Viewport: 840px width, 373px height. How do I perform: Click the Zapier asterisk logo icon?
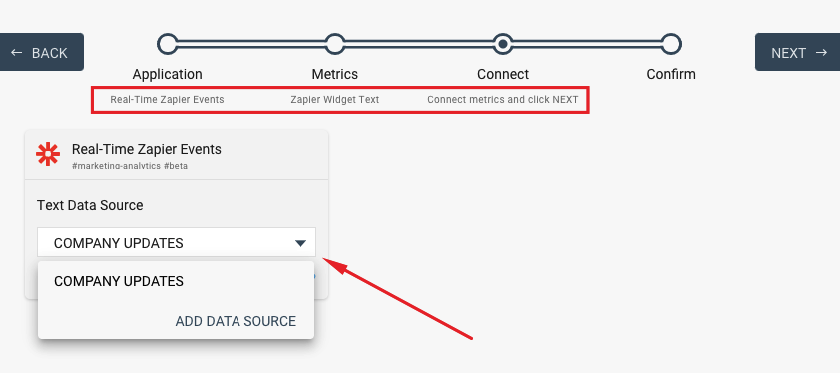tap(48, 154)
